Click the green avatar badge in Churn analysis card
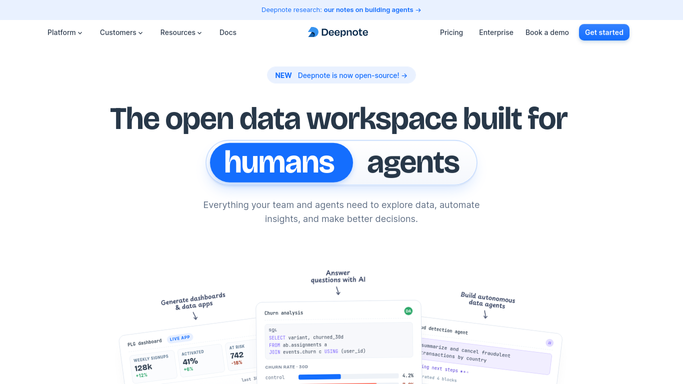 (408, 311)
